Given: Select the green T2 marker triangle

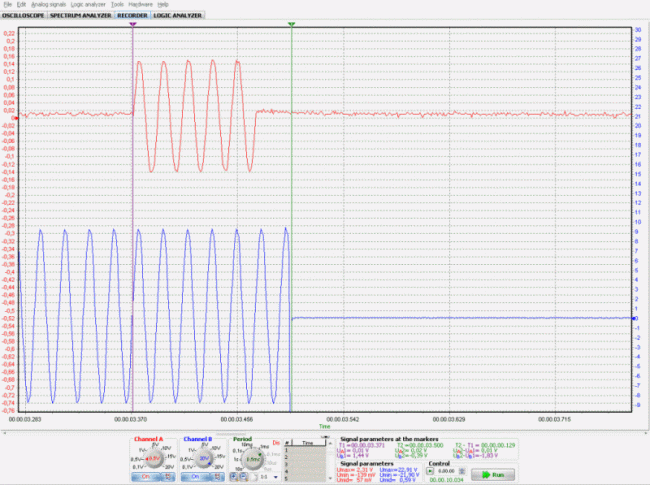Looking at the screenshot, I should click(291, 23).
